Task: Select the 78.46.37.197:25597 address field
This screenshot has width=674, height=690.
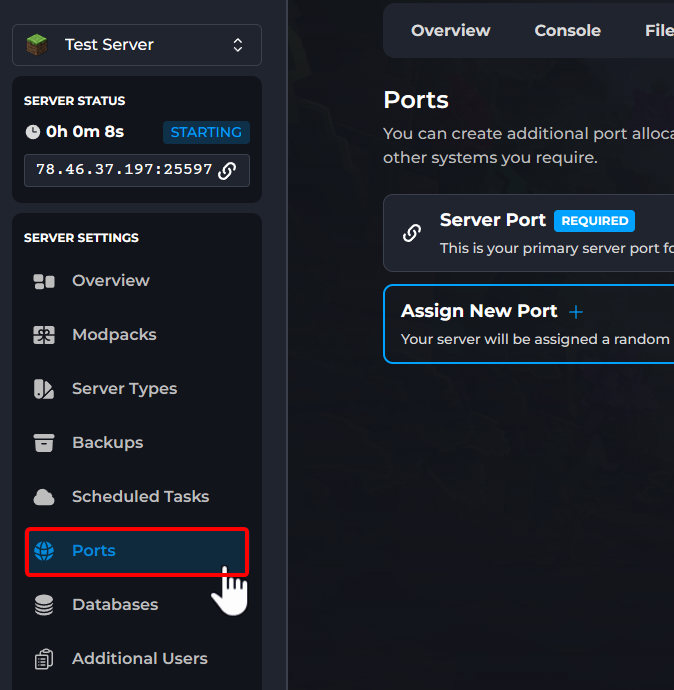Action: pos(137,170)
